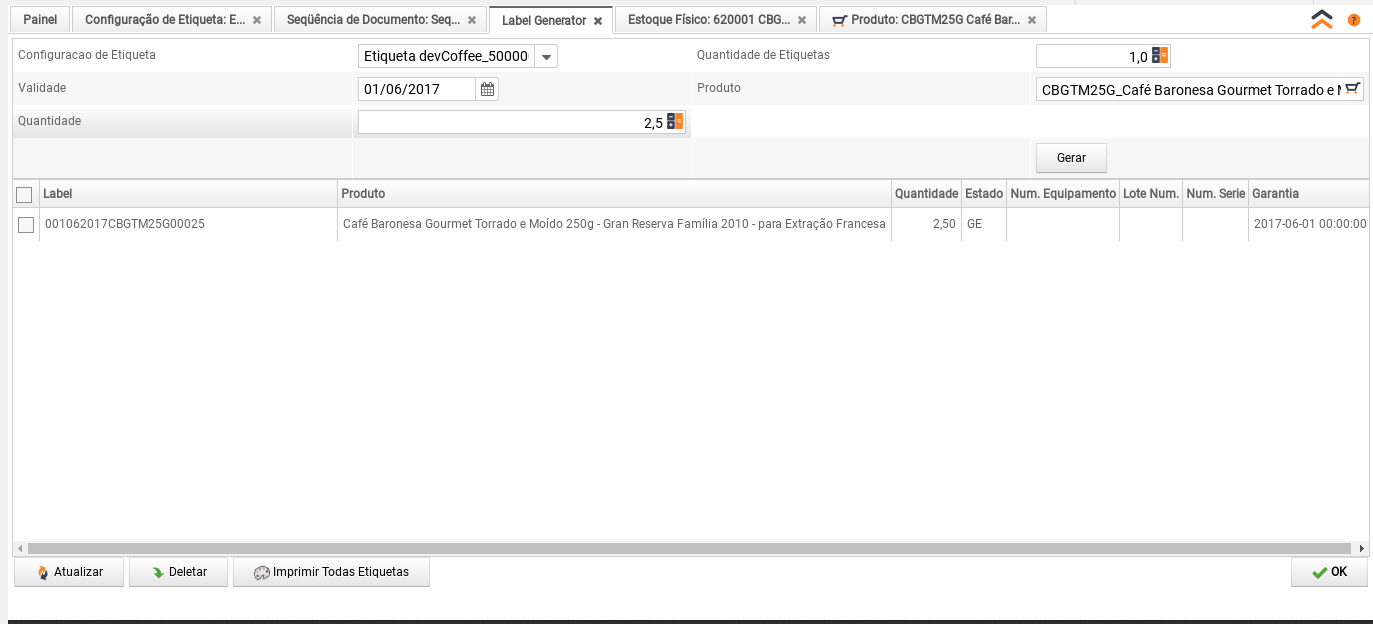Click the Gerar button
The height and width of the screenshot is (624, 1373).
coord(1071,158)
